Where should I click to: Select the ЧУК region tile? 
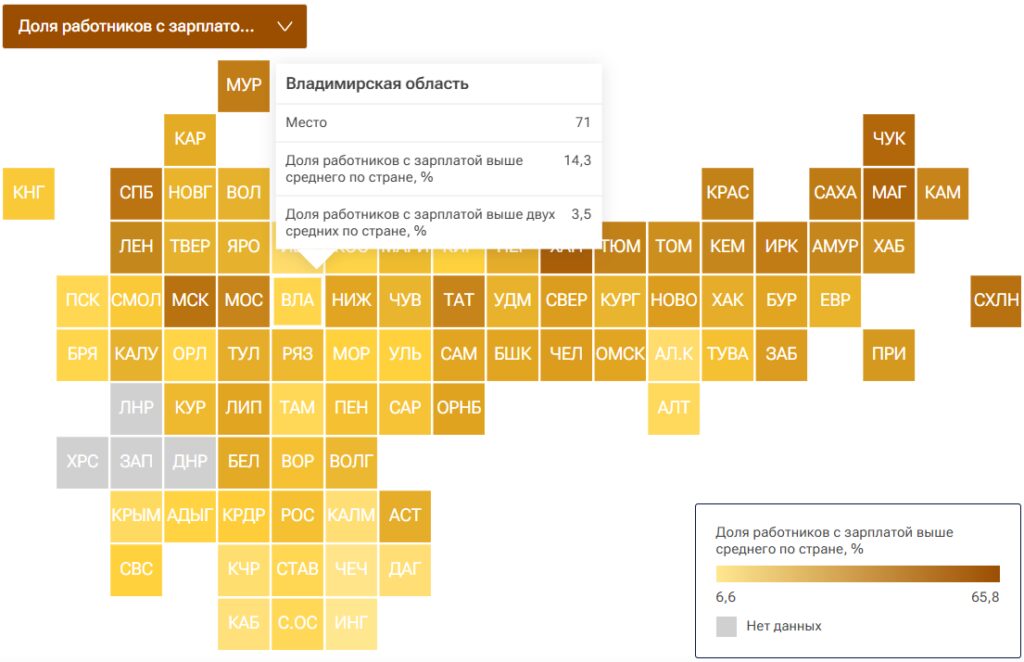click(889, 139)
